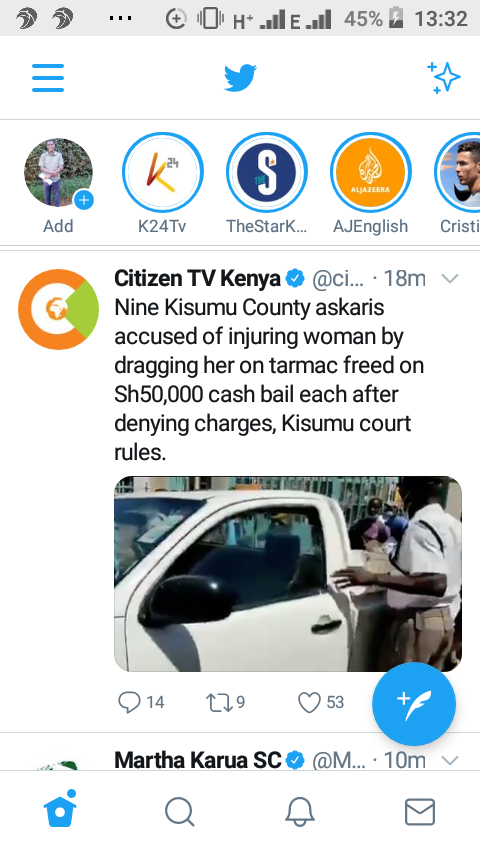Screen dimensions: 480x854
Task: Open the Notifications bell tab
Action: (x=300, y=812)
